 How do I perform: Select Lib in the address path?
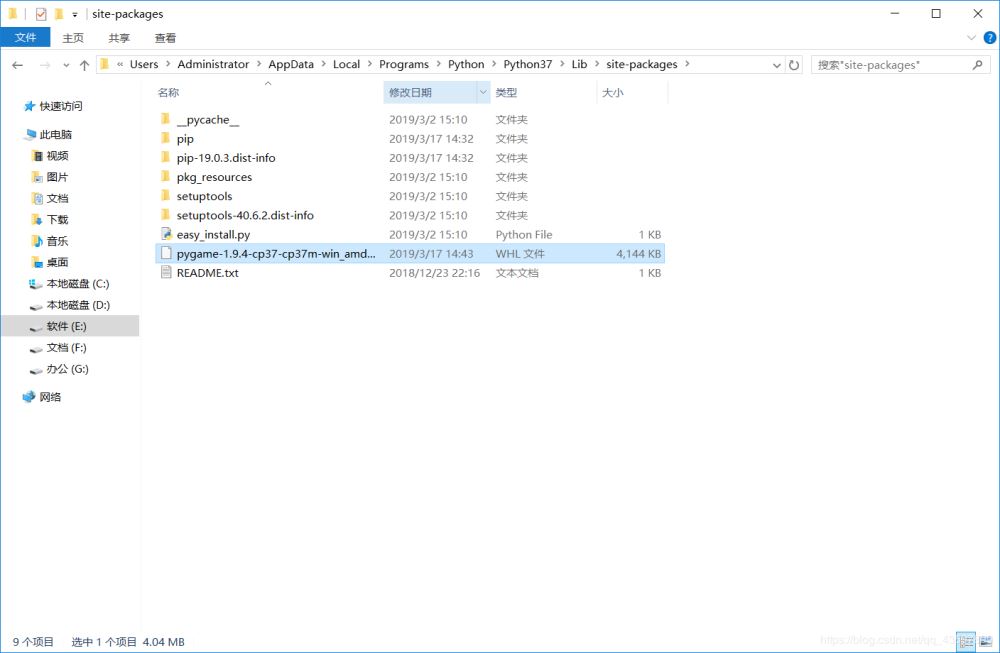click(579, 64)
